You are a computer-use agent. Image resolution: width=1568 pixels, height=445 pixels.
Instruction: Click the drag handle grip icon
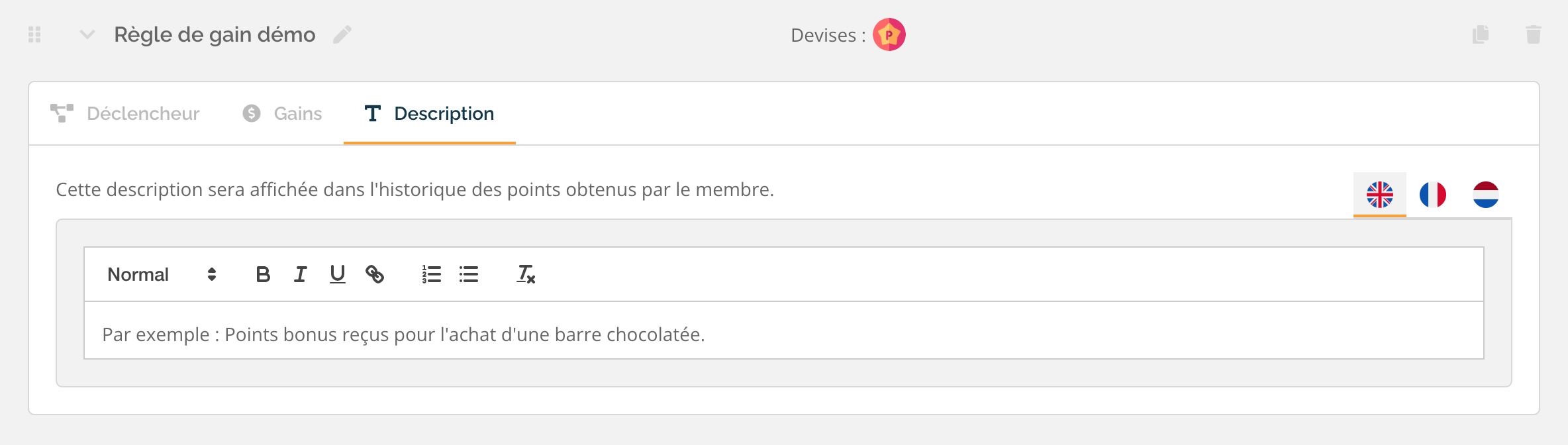pos(35,34)
